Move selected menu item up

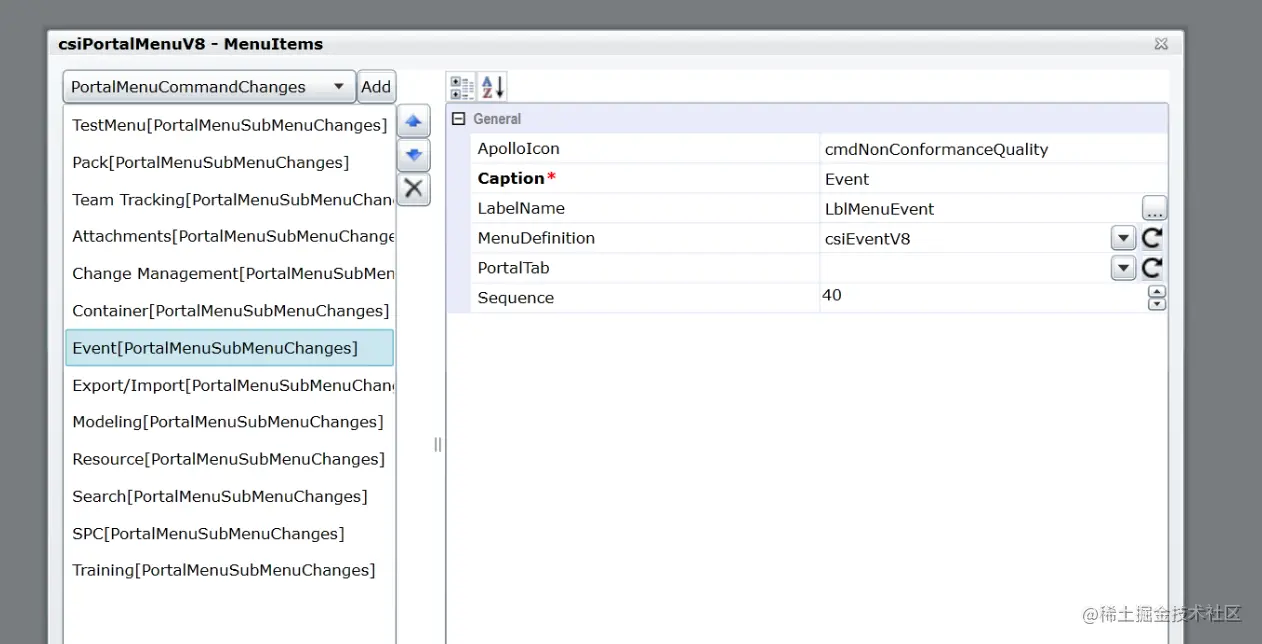[414, 121]
